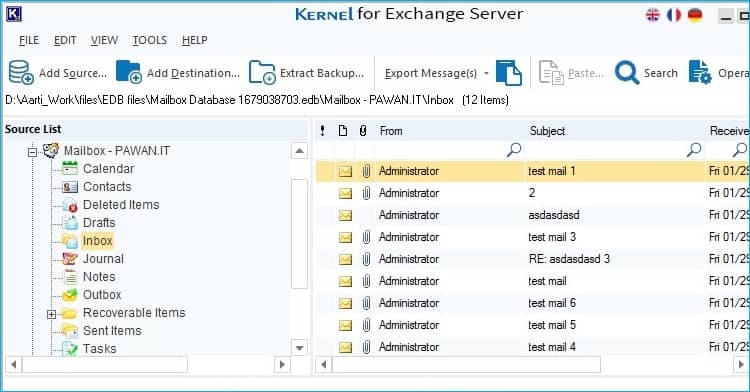Expand the Recoverable Items folder
This screenshot has height=392, width=750.
(51, 314)
